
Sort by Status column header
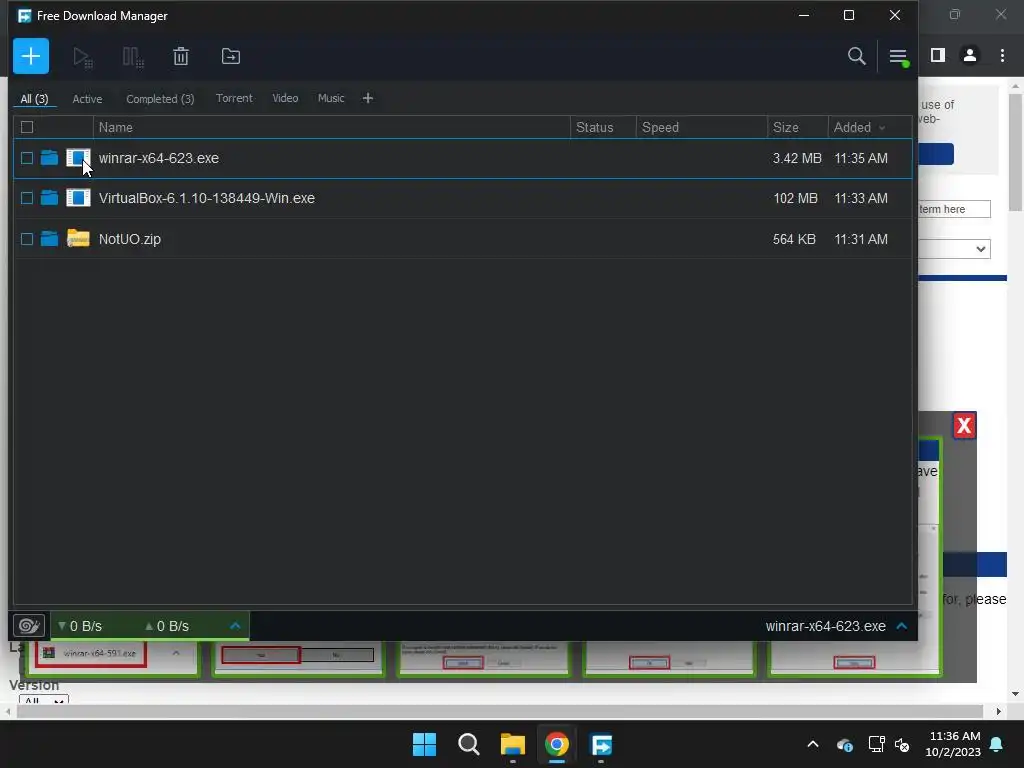(603, 127)
